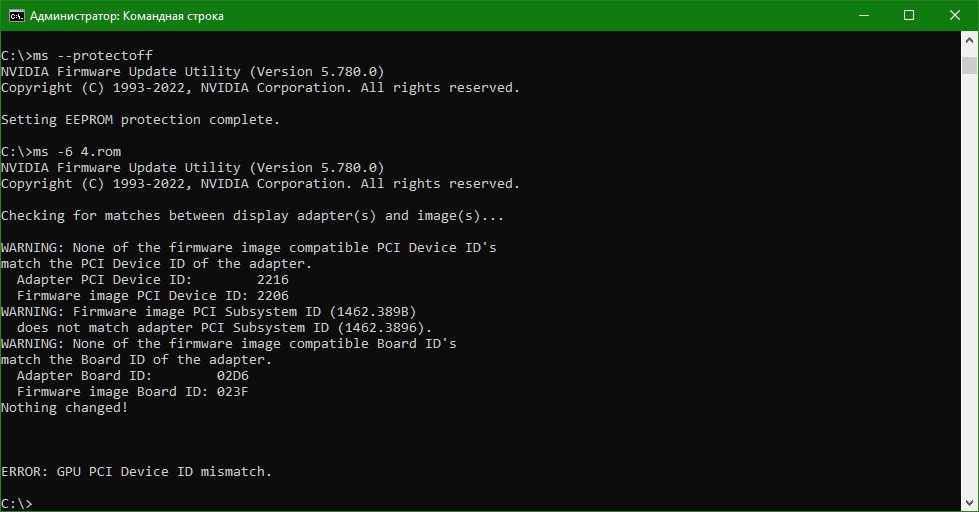Open the Command Prompt system menu icon
979x512 pixels.
coord(16,15)
